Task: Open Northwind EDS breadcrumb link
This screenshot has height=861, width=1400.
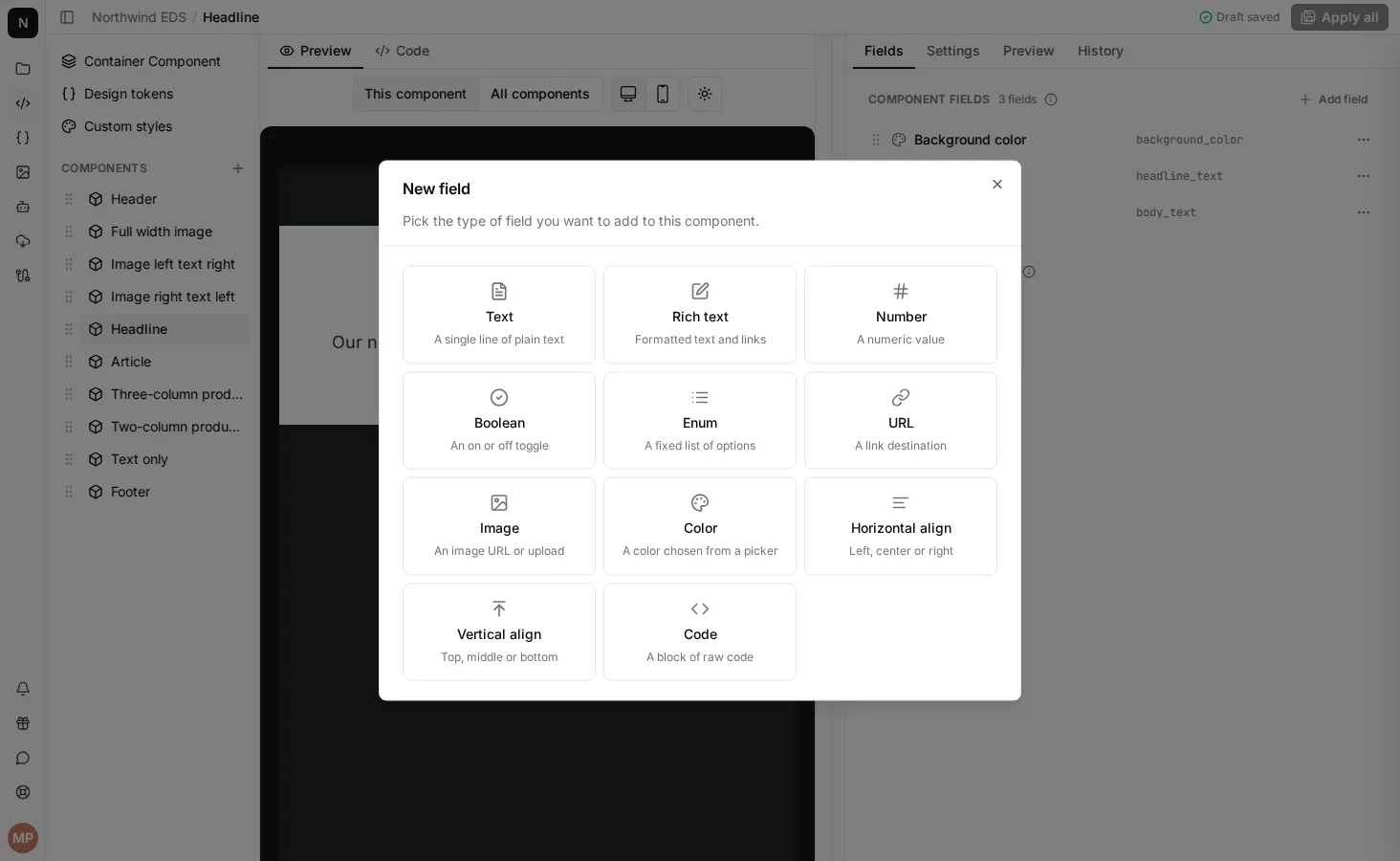Action: tap(139, 17)
